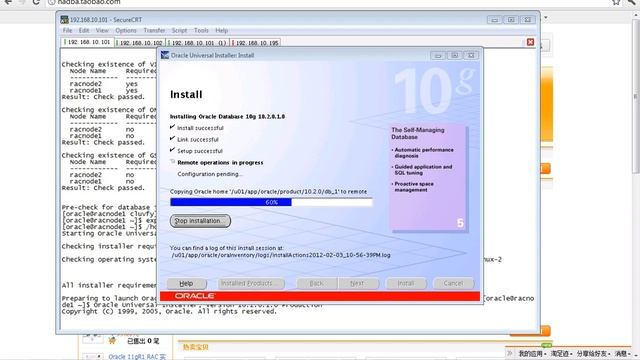Open the 分享给好友 dropdown in bottom bar
The image size is (640, 360).
[594, 353]
